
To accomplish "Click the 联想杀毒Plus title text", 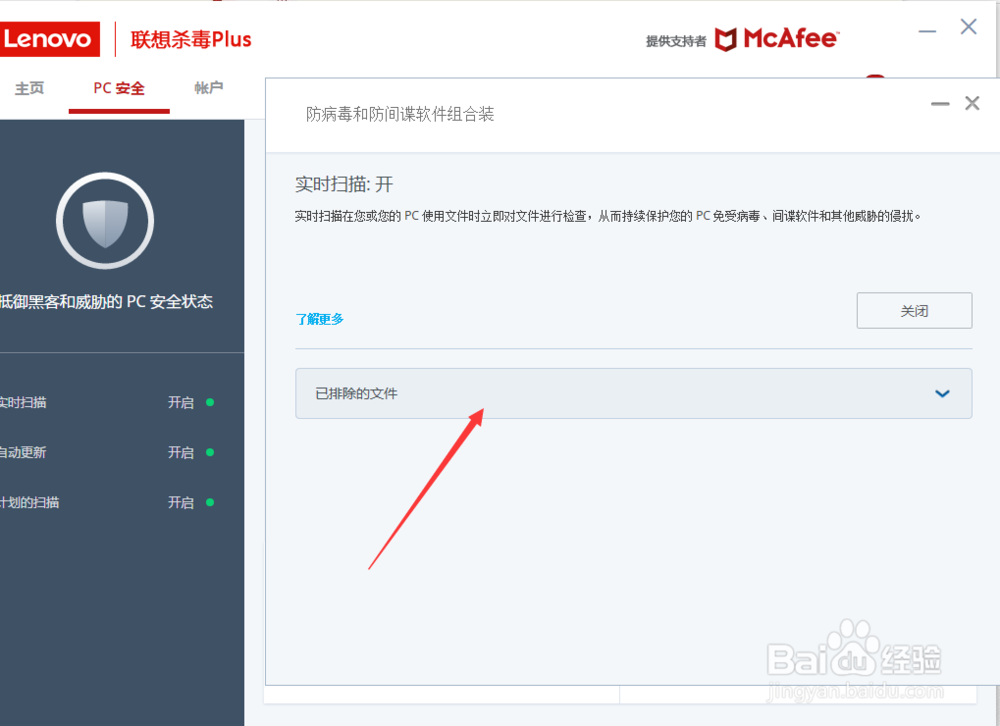I will tap(190, 39).
